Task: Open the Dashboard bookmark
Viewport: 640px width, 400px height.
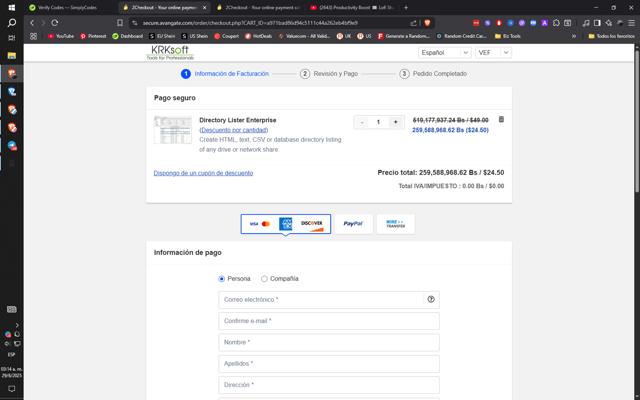Action: click(127, 36)
